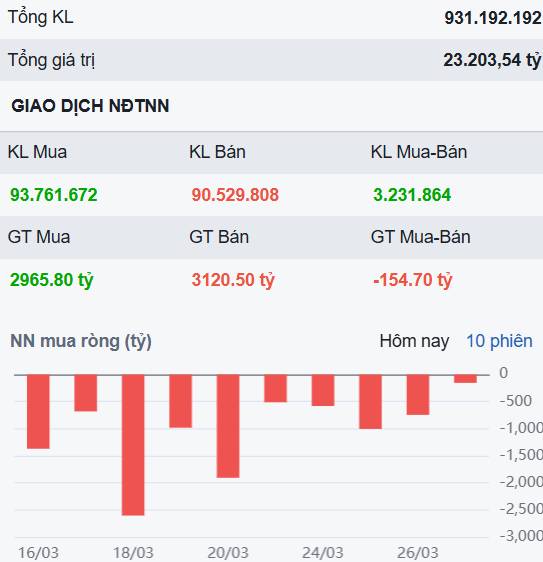Click the 16/03 red bar
Screen dimensions: 543x562
[38, 411]
